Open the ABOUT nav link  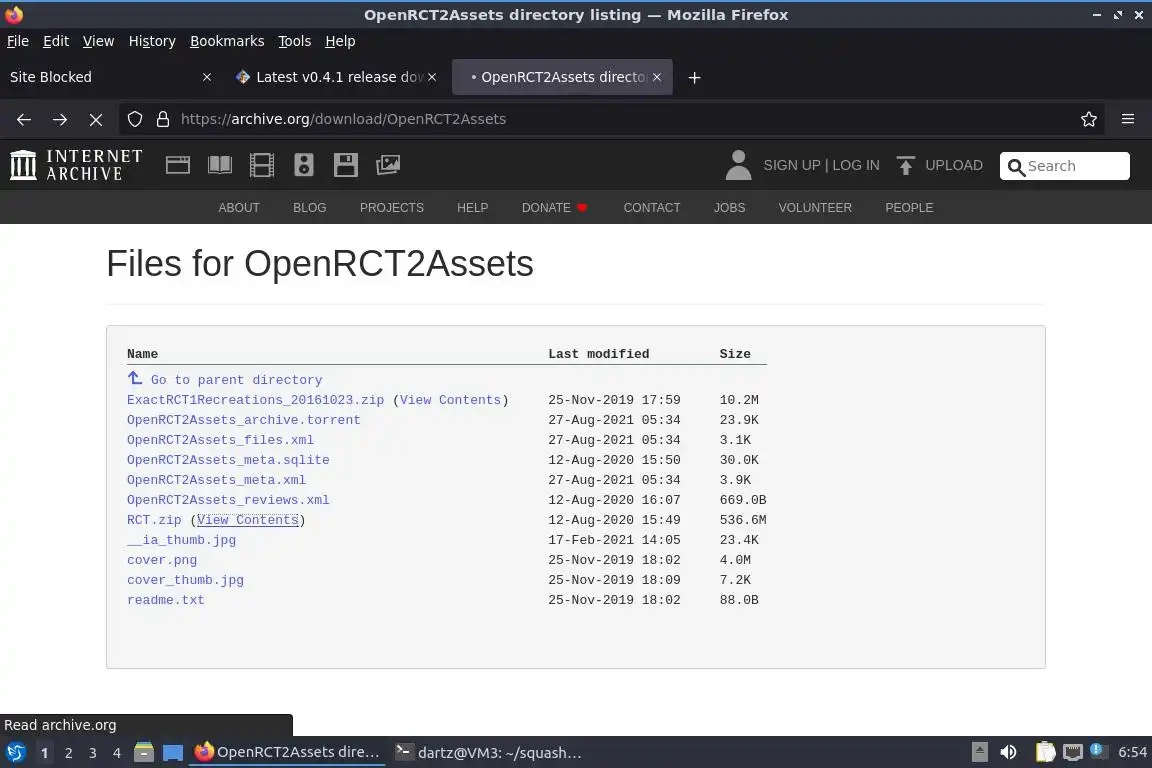coord(239,208)
